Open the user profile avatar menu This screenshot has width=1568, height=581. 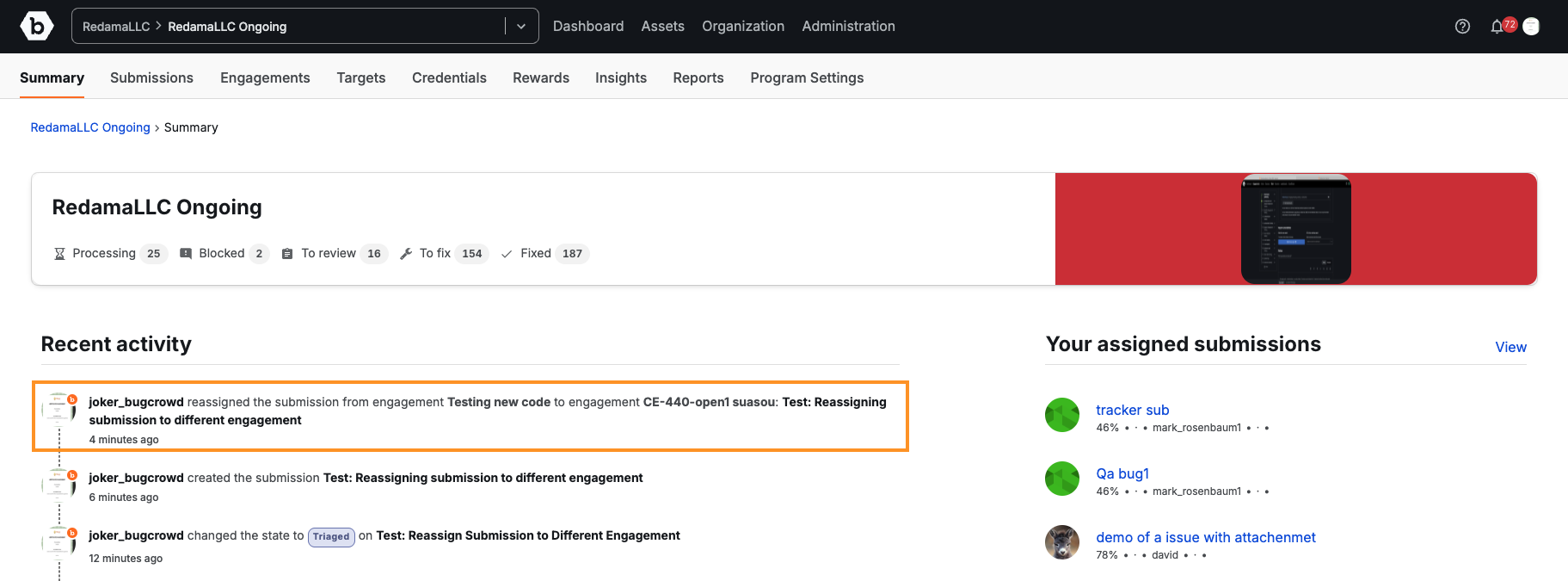[x=1531, y=27]
